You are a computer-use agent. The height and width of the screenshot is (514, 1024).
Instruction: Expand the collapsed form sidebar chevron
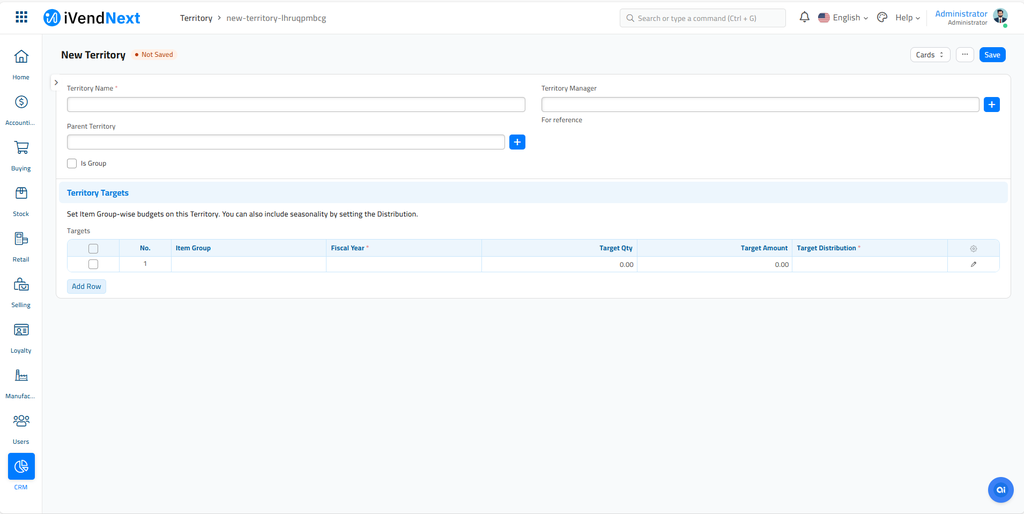(x=56, y=83)
